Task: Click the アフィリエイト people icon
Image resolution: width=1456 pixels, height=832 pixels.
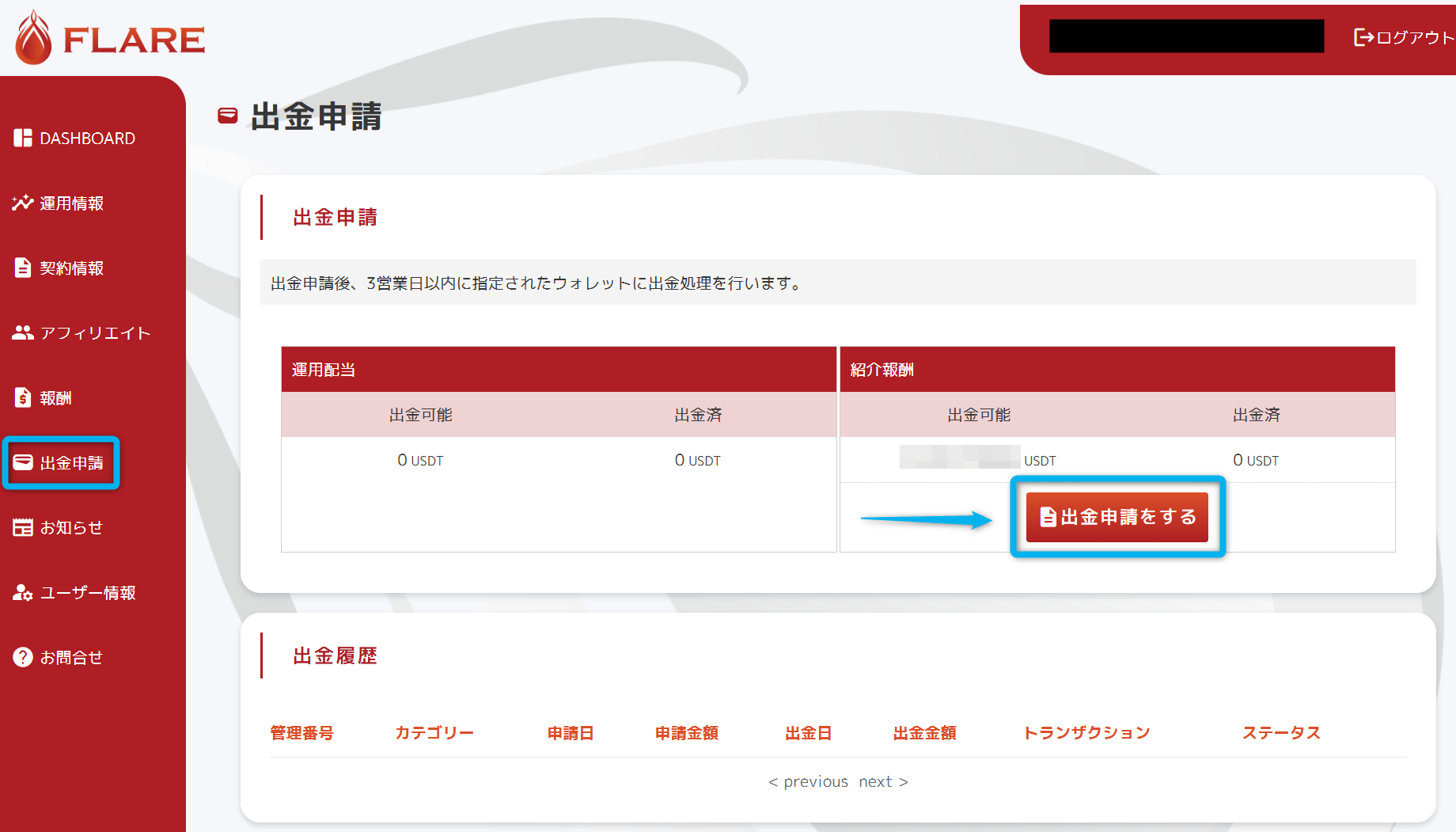Action: tap(23, 332)
